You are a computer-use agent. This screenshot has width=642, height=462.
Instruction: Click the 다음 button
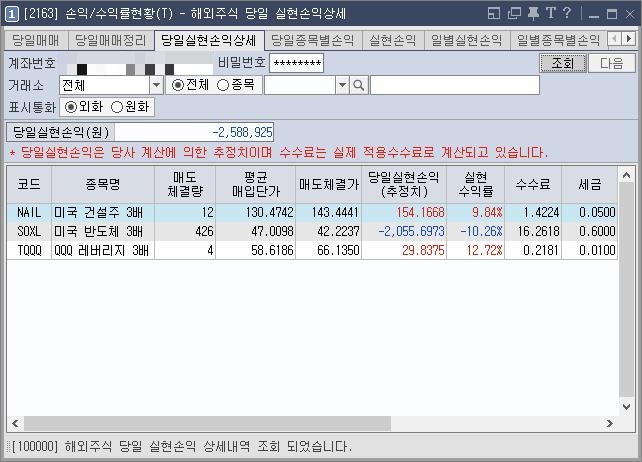[611, 63]
